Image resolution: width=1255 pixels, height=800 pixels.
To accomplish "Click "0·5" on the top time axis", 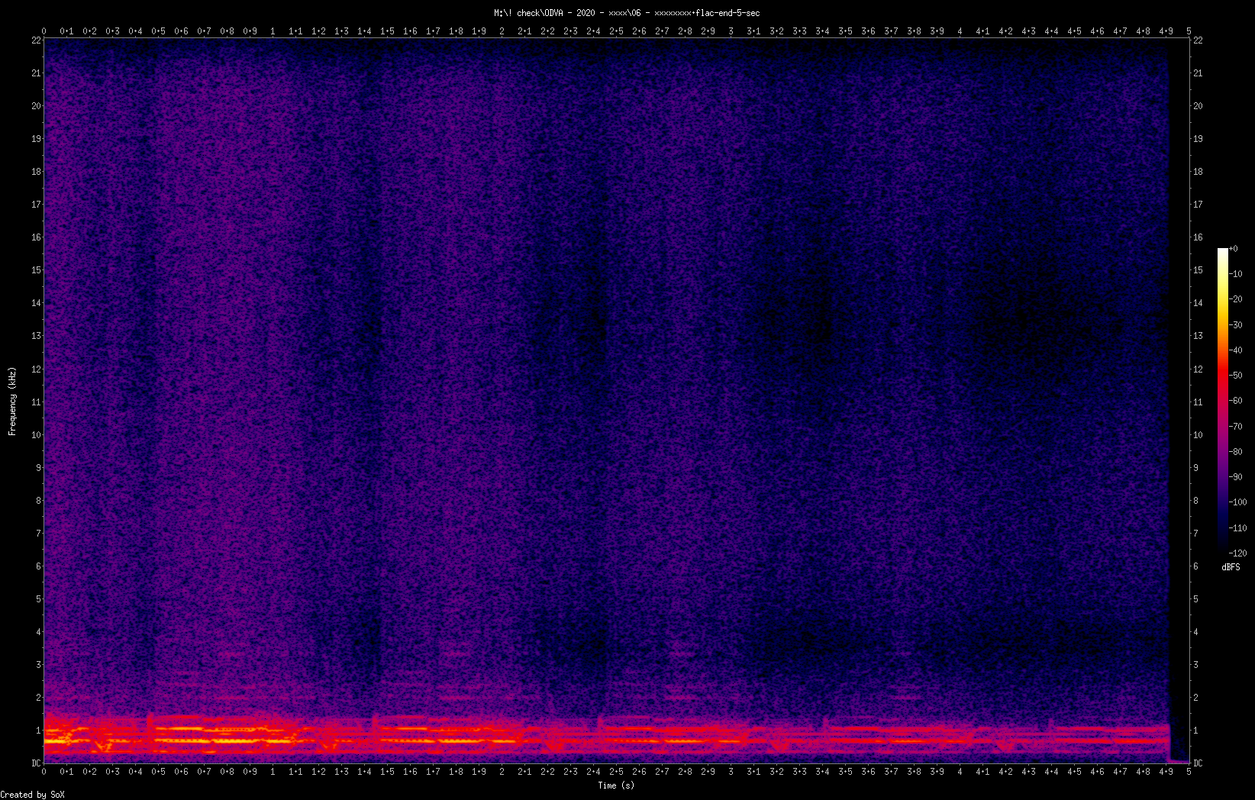I will pyautogui.click(x=158, y=31).
